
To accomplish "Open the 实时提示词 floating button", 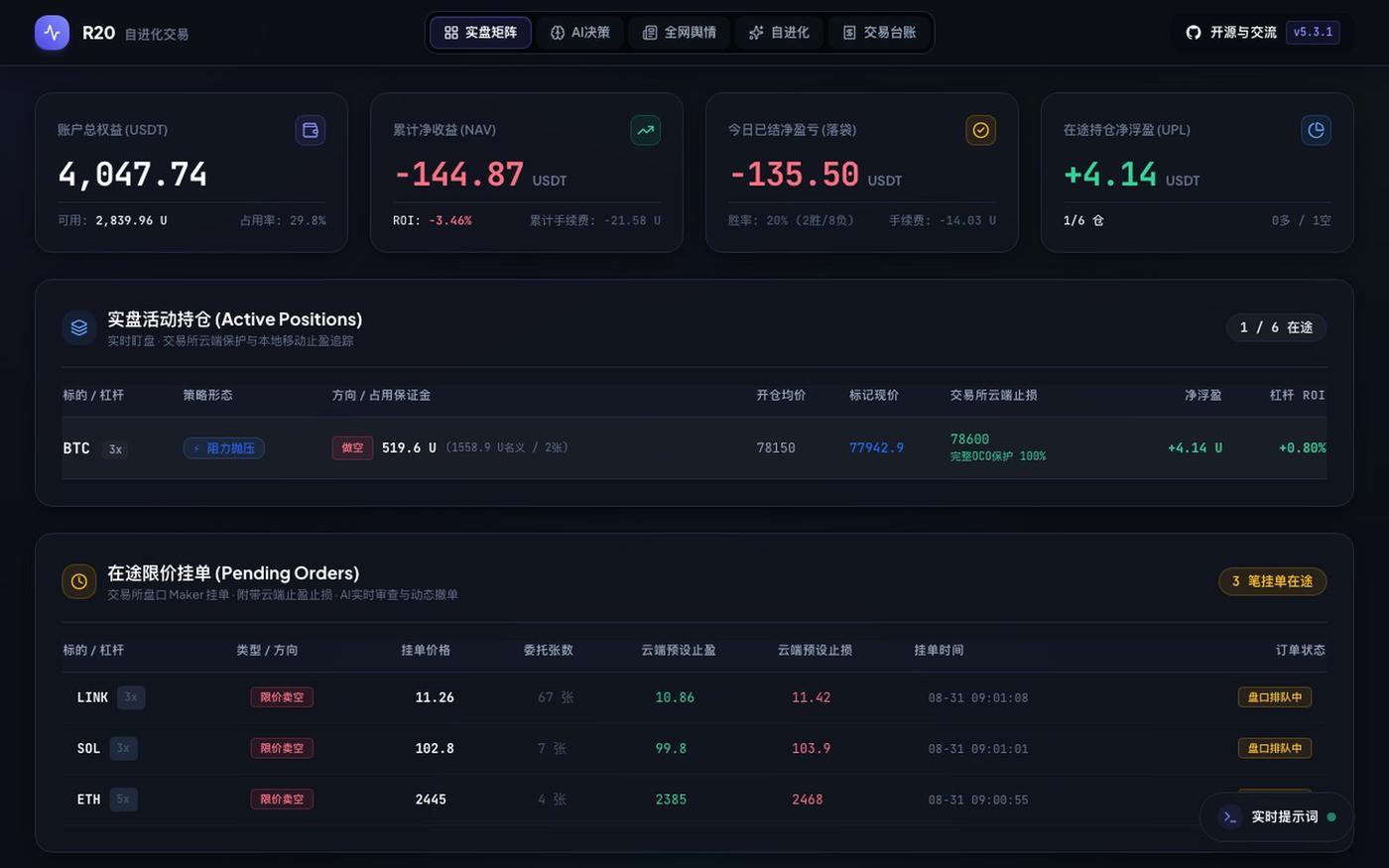I will (x=1277, y=816).
